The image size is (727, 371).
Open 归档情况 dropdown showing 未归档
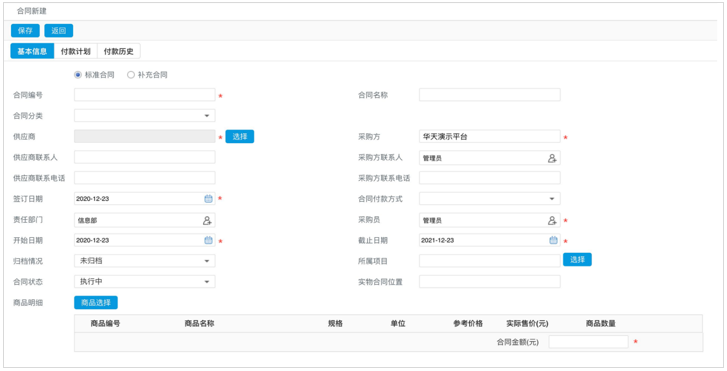point(145,261)
